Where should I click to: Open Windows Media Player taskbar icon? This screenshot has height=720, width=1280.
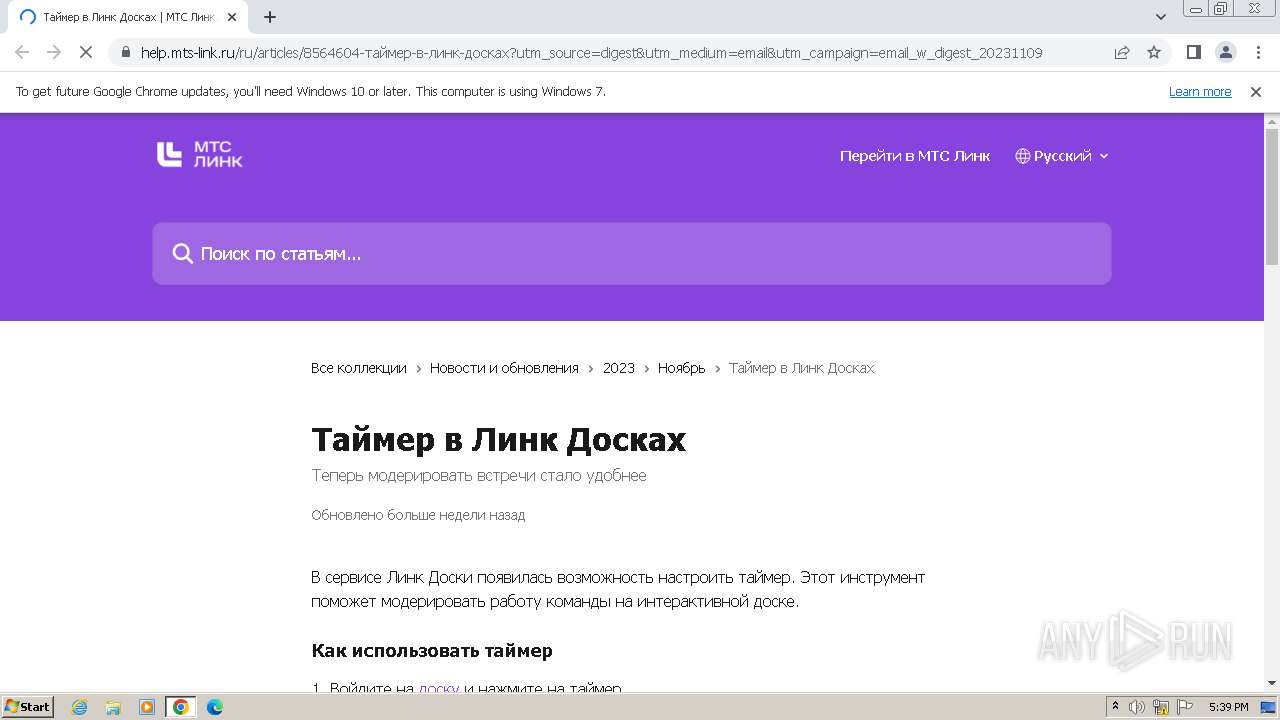click(x=147, y=707)
